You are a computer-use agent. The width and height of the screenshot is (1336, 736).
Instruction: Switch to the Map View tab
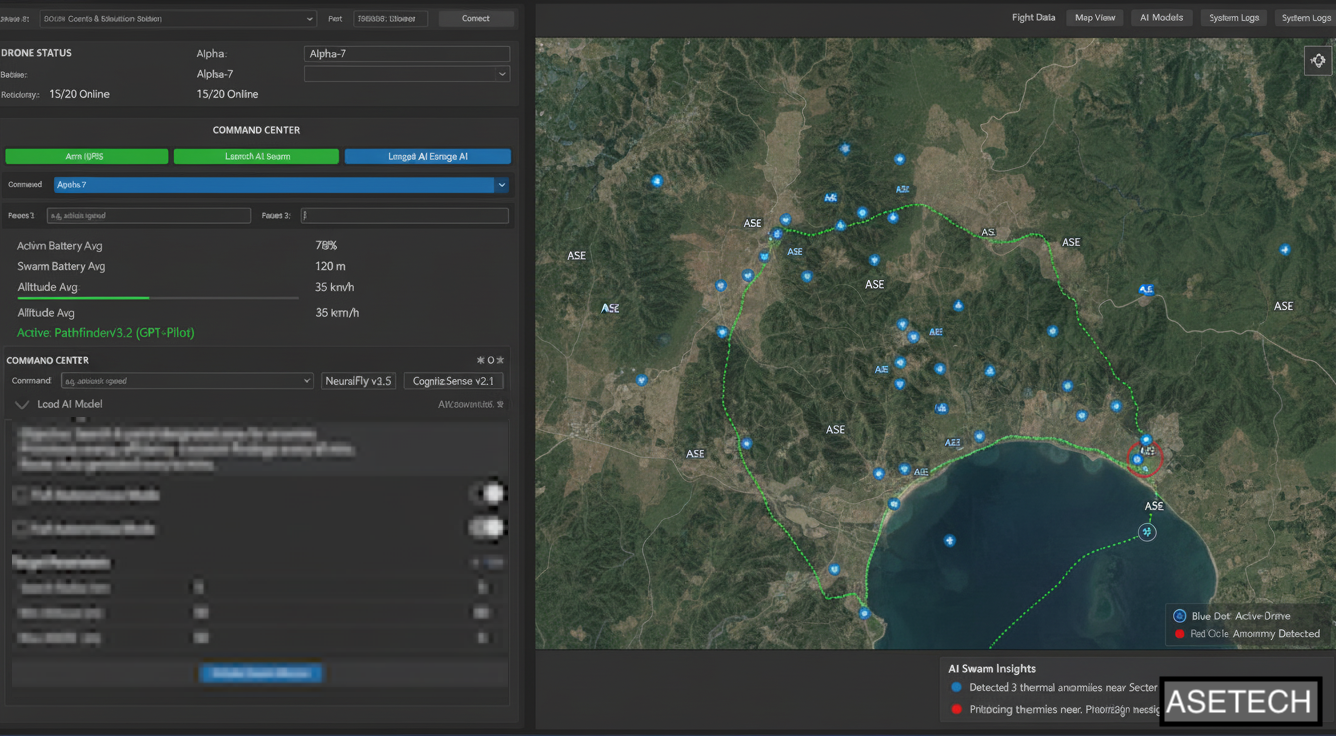[1095, 18]
